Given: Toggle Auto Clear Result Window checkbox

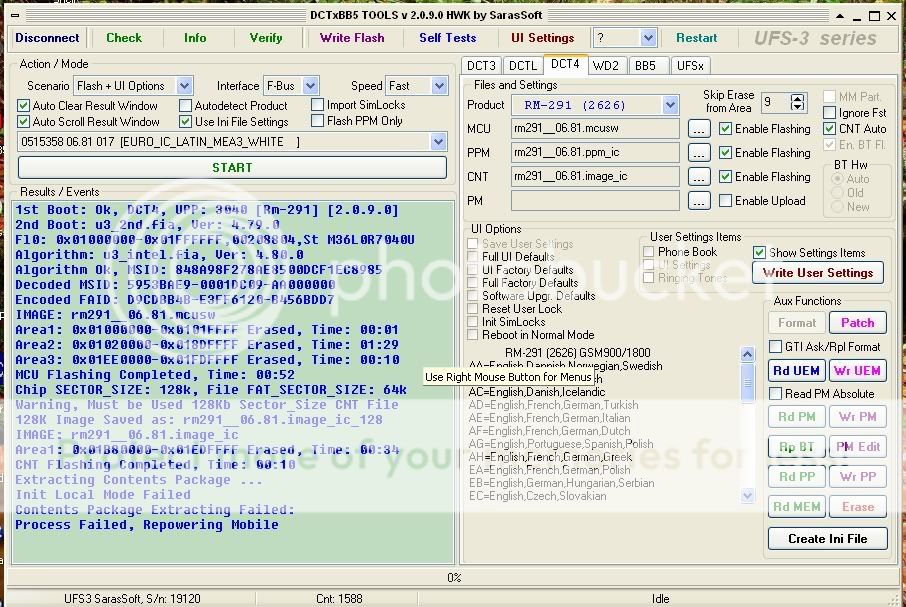Looking at the screenshot, I should 24,106.
